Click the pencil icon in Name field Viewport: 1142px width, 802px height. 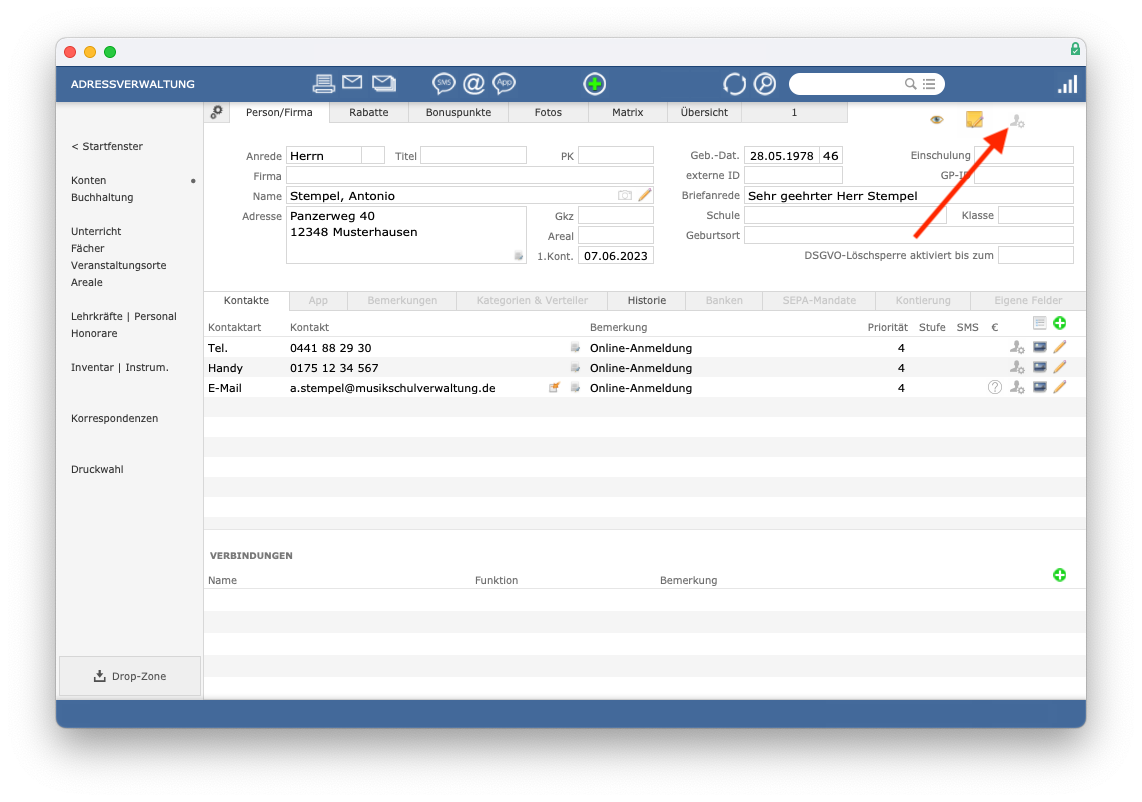(x=645, y=194)
